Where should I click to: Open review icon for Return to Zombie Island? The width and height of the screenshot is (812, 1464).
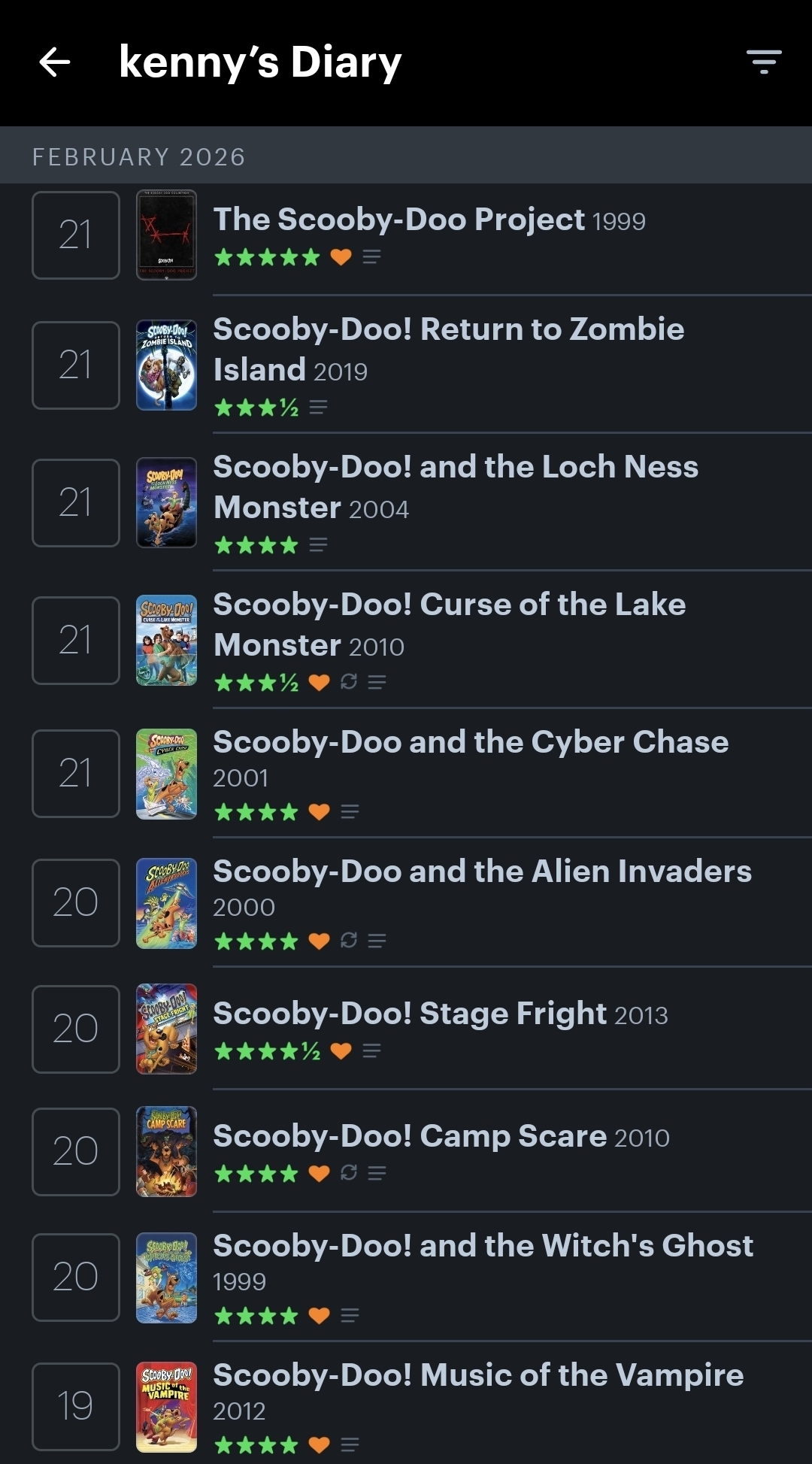pos(318,408)
